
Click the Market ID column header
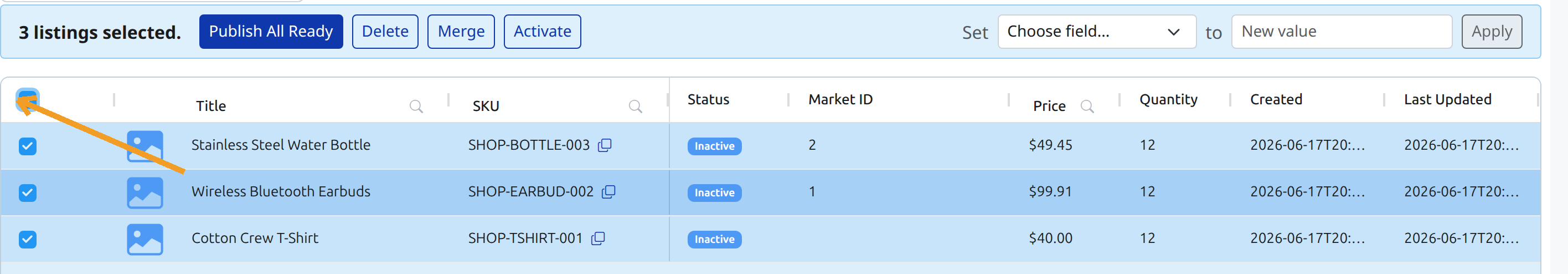pyautogui.click(x=840, y=99)
